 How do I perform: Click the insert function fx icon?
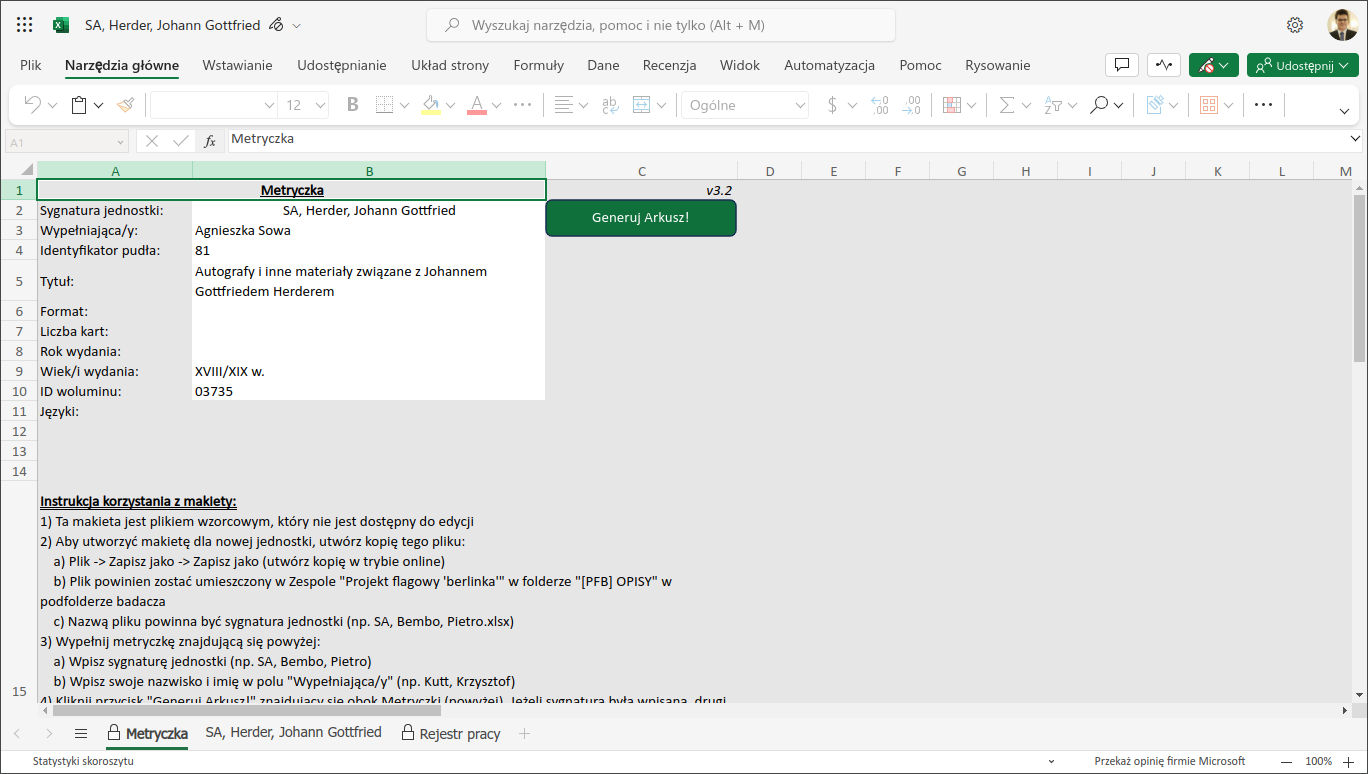[210, 141]
